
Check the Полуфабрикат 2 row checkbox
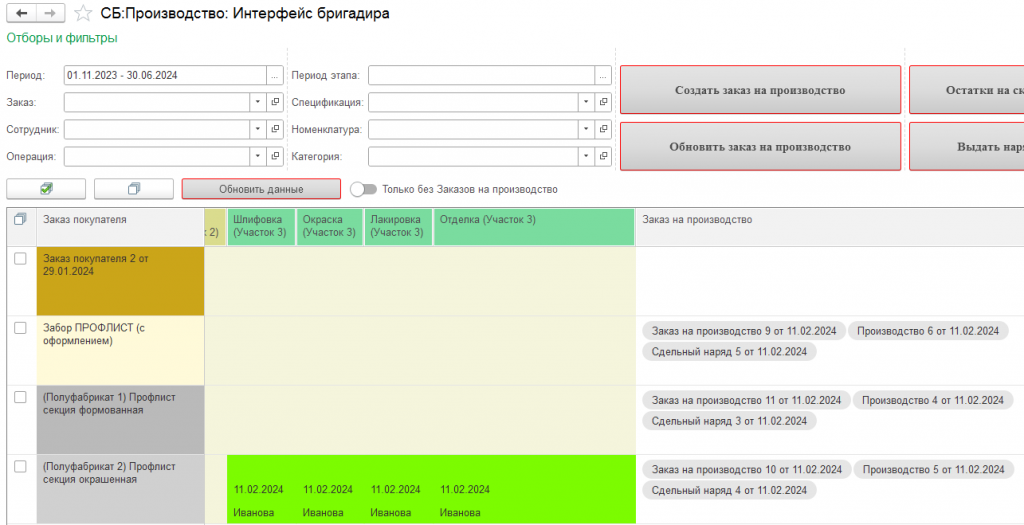click(20, 466)
